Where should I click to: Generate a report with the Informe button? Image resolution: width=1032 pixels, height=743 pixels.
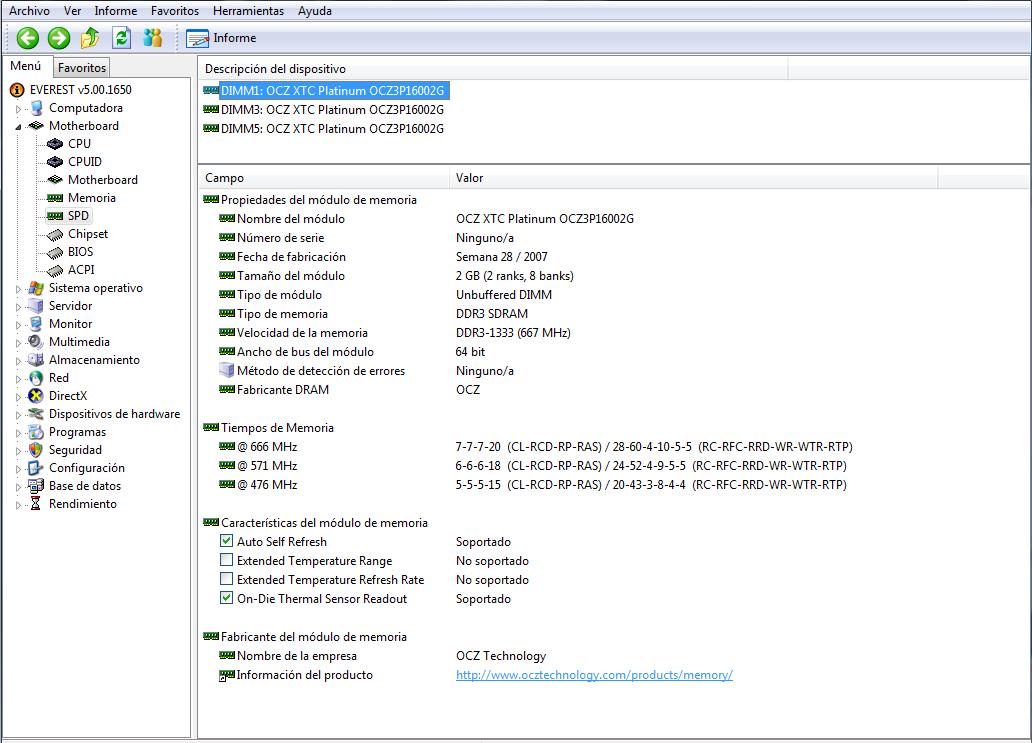click(x=221, y=38)
